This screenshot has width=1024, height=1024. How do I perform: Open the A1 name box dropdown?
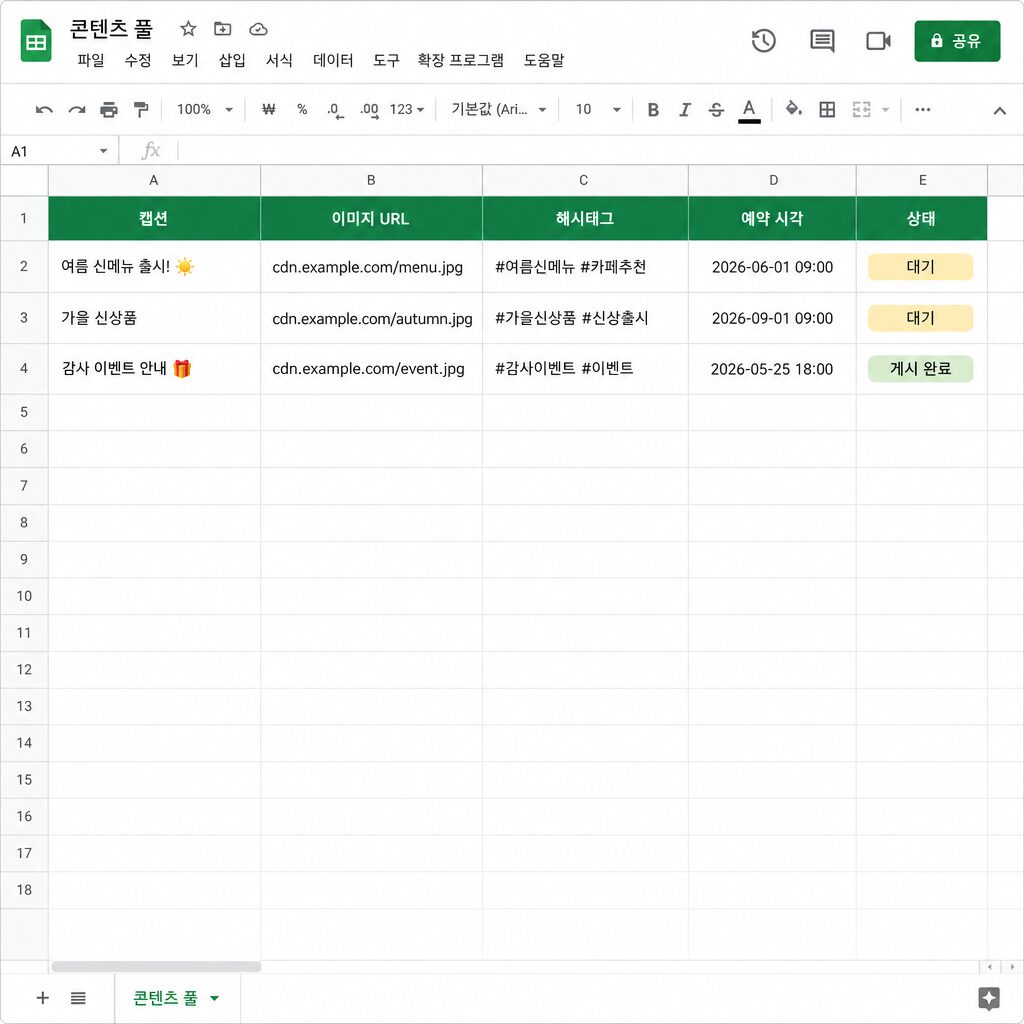click(x=103, y=152)
